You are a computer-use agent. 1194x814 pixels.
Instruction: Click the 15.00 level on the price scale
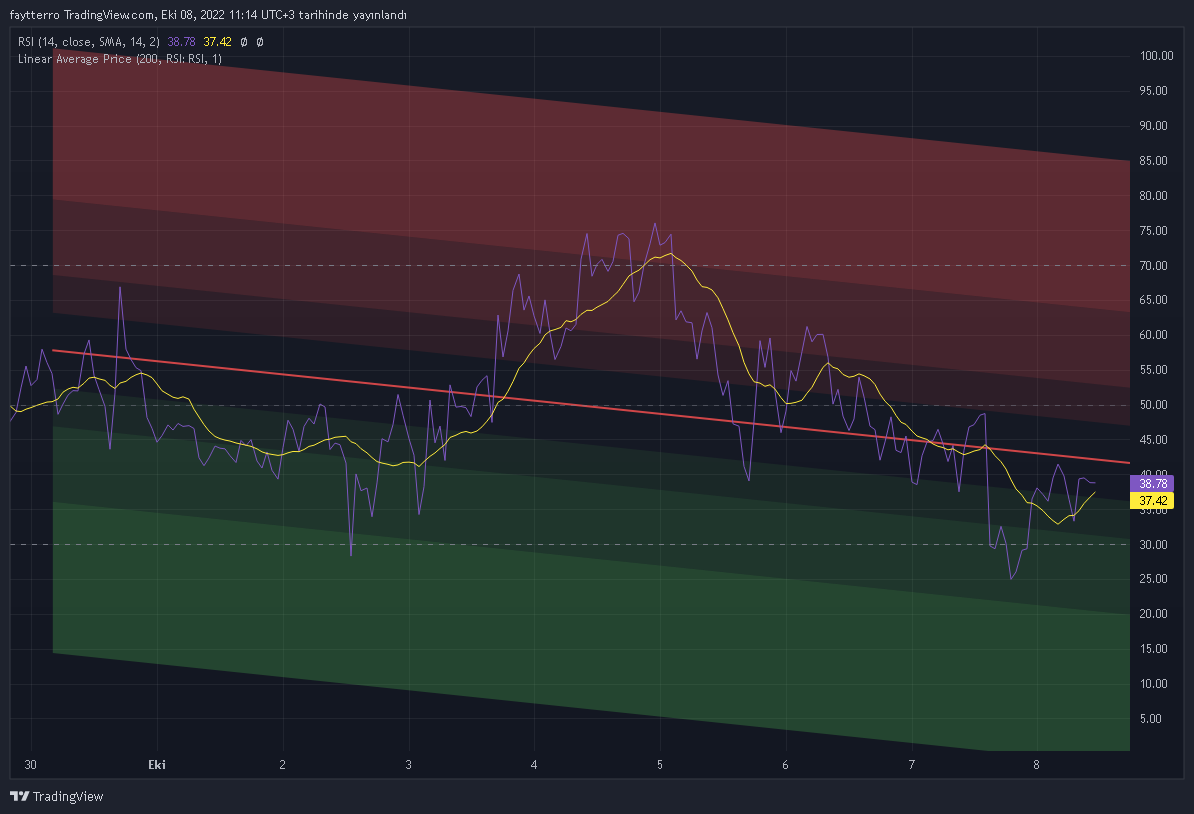(x=1153, y=649)
